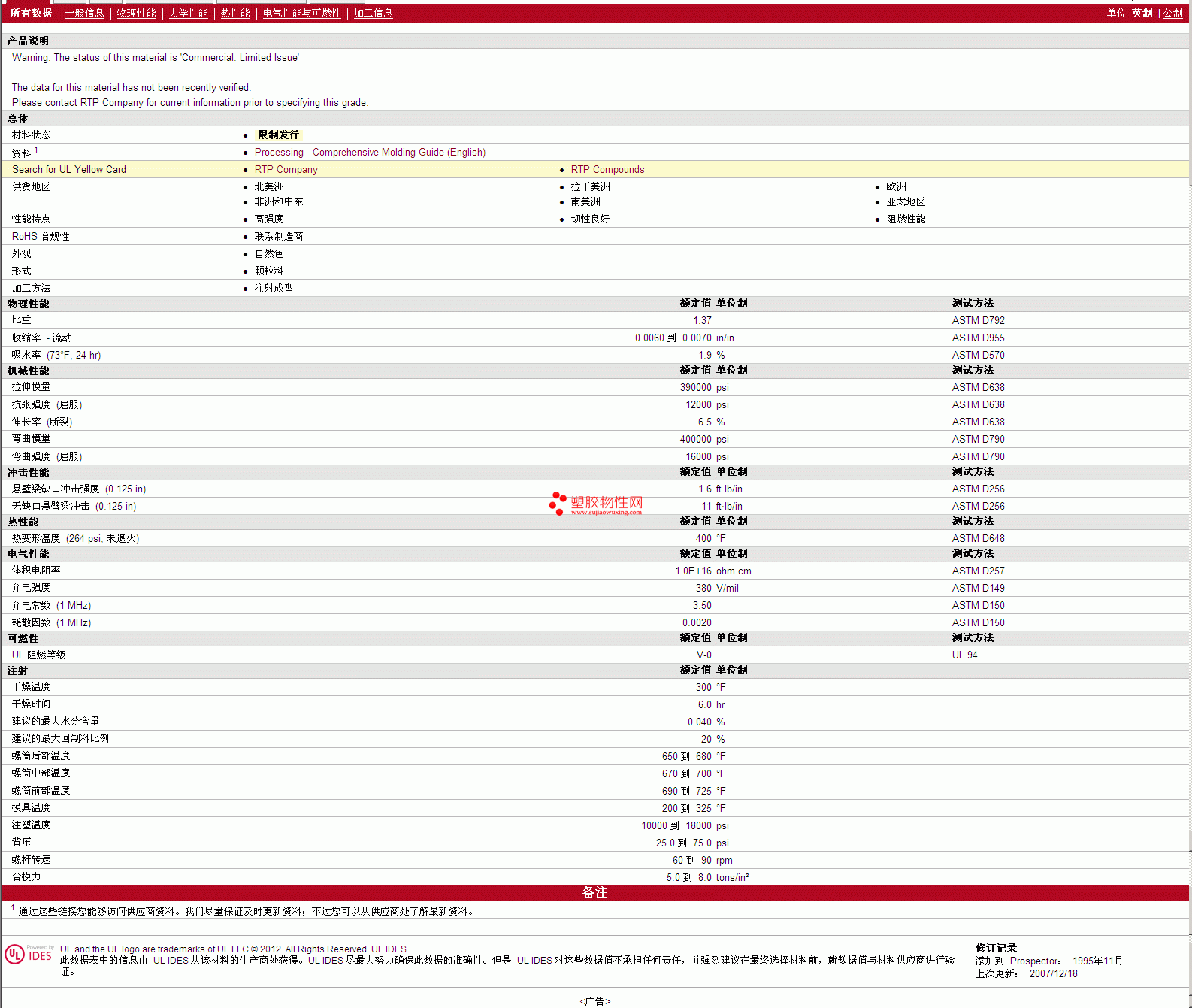This screenshot has width=1192, height=1008.
Task: Click the 拉丁美洲 region entry
Action: (x=590, y=186)
